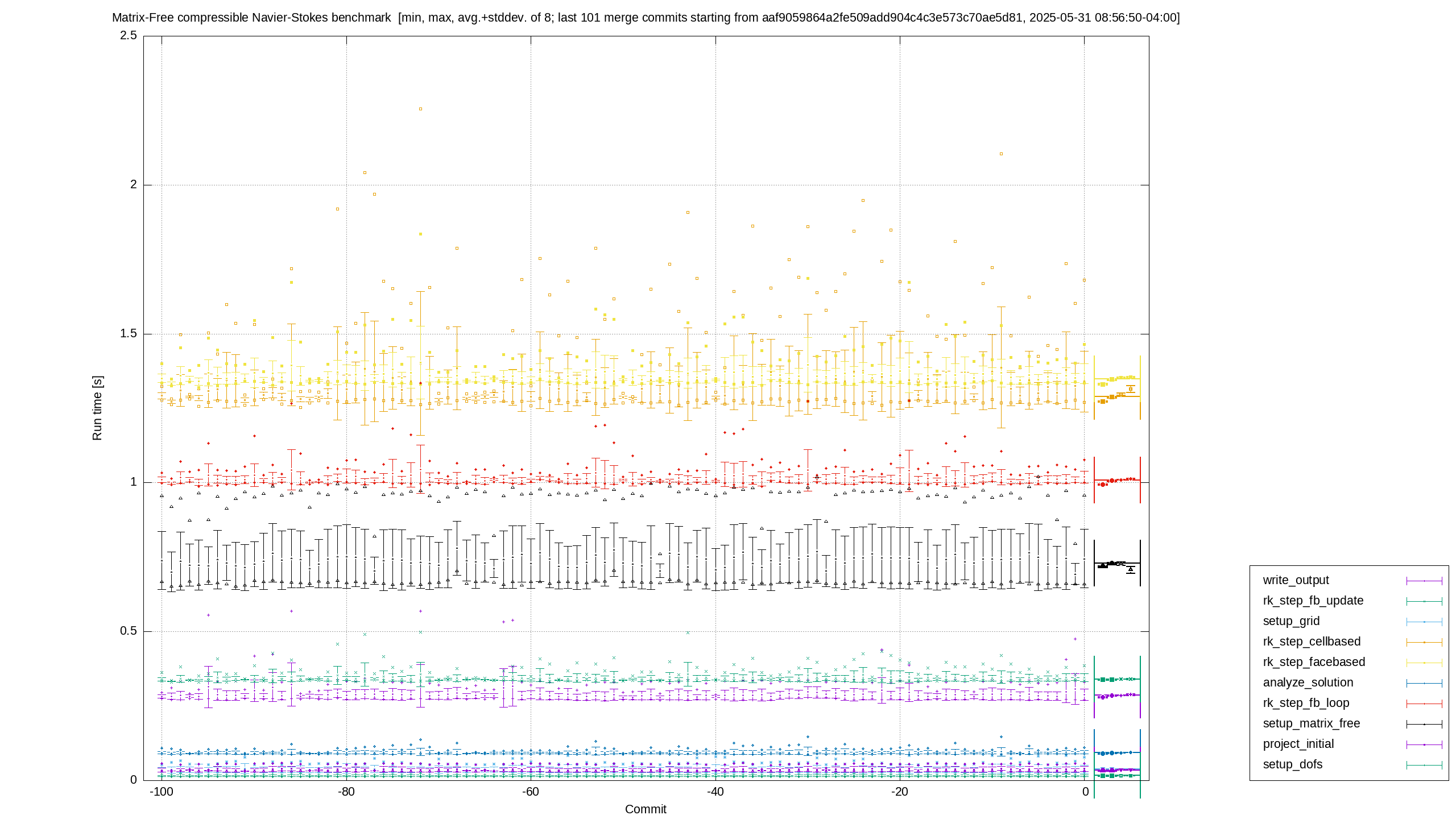Click the 'Commit' x-axis label
The image size is (1456, 819).
pos(646,809)
